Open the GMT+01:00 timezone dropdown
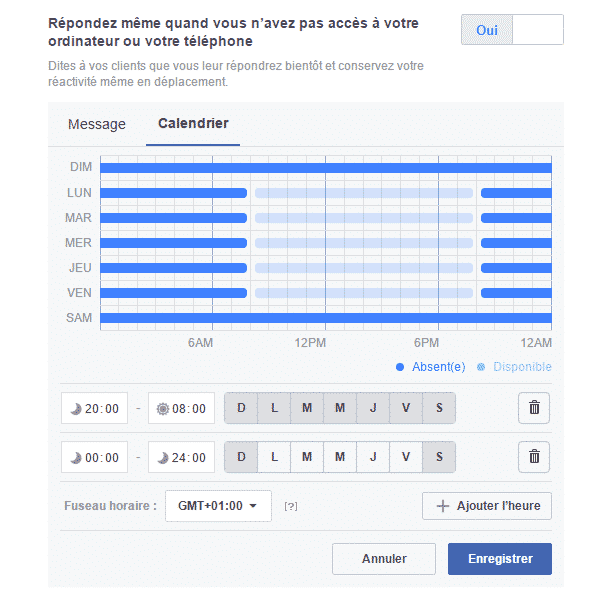612x602 pixels. coord(218,506)
